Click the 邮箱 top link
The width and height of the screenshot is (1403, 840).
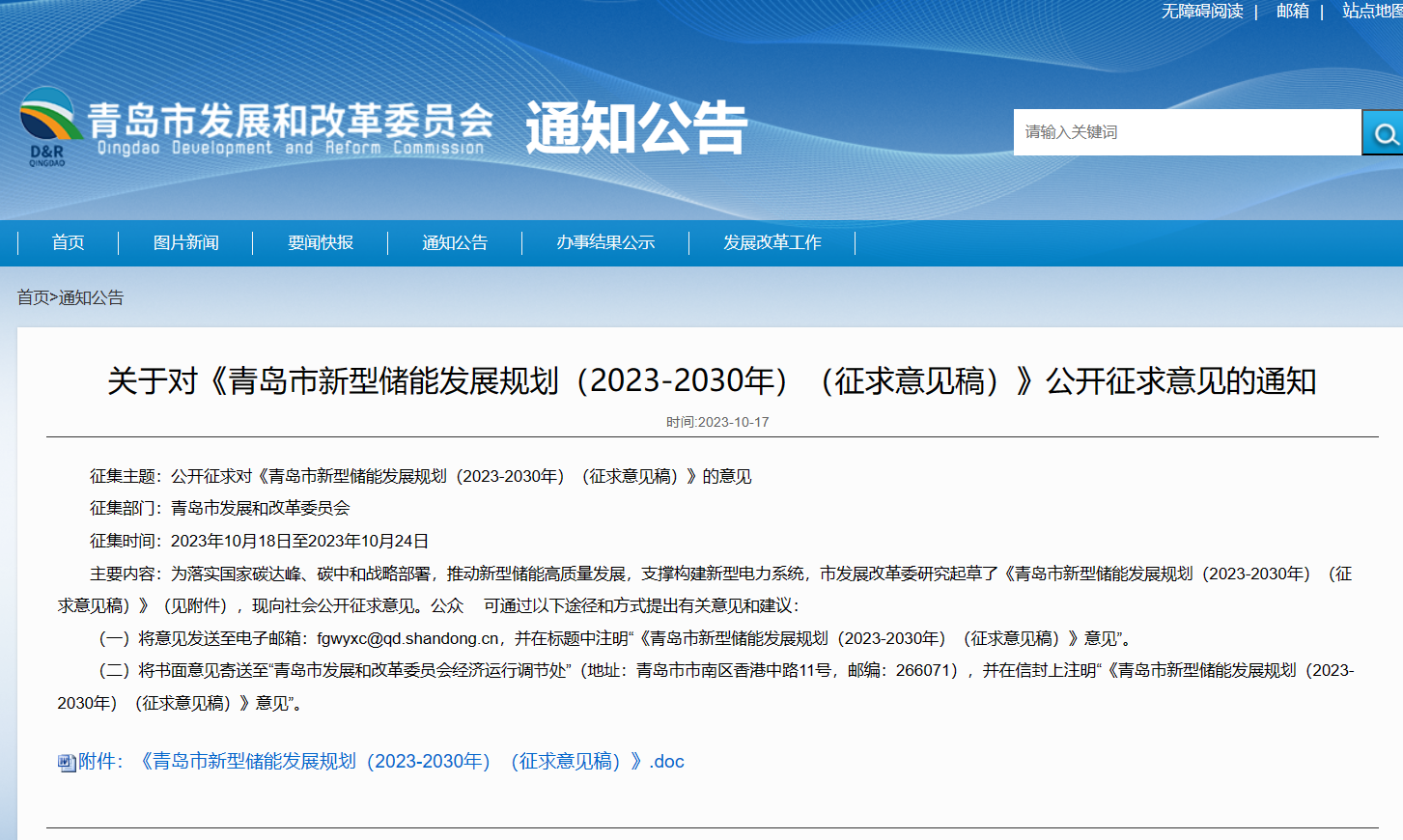click(1293, 11)
